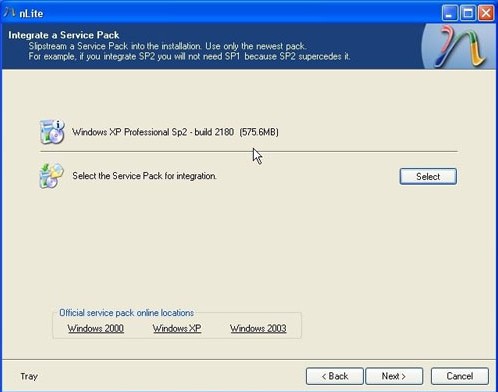
Task: Click the nLite title bar icon
Action: pos(10,13)
